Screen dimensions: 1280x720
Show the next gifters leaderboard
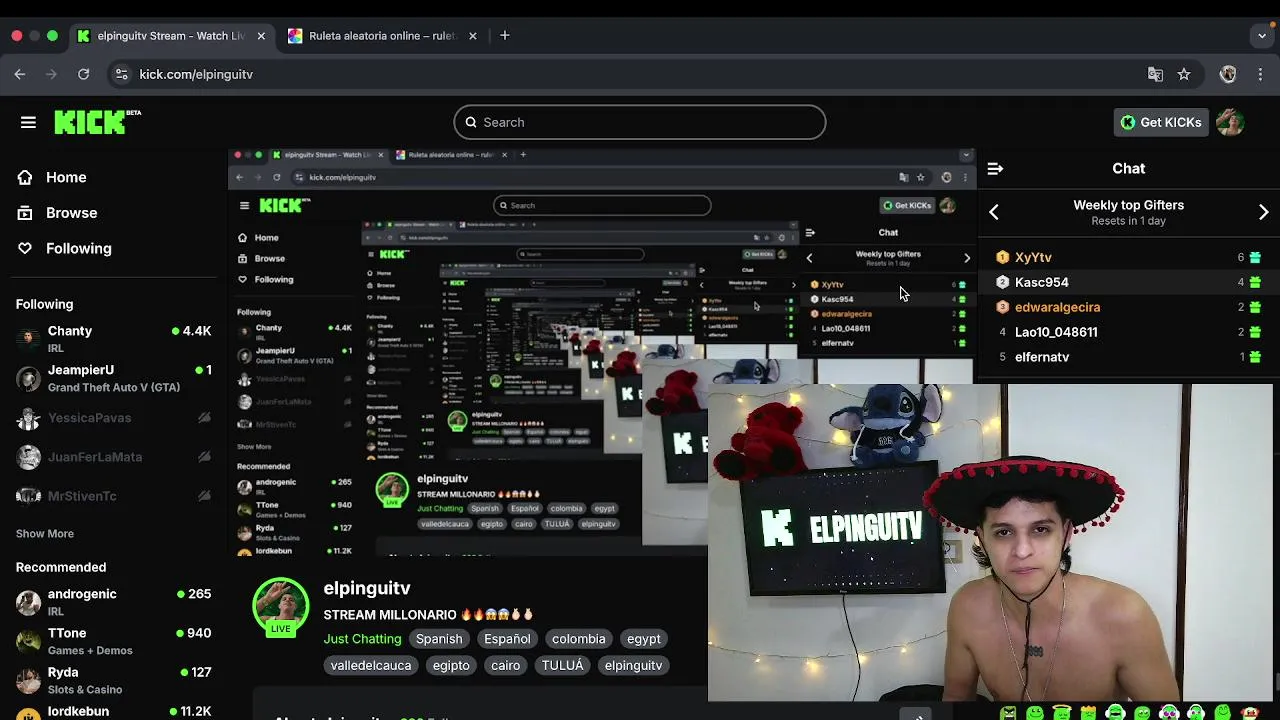point(1263,212)
